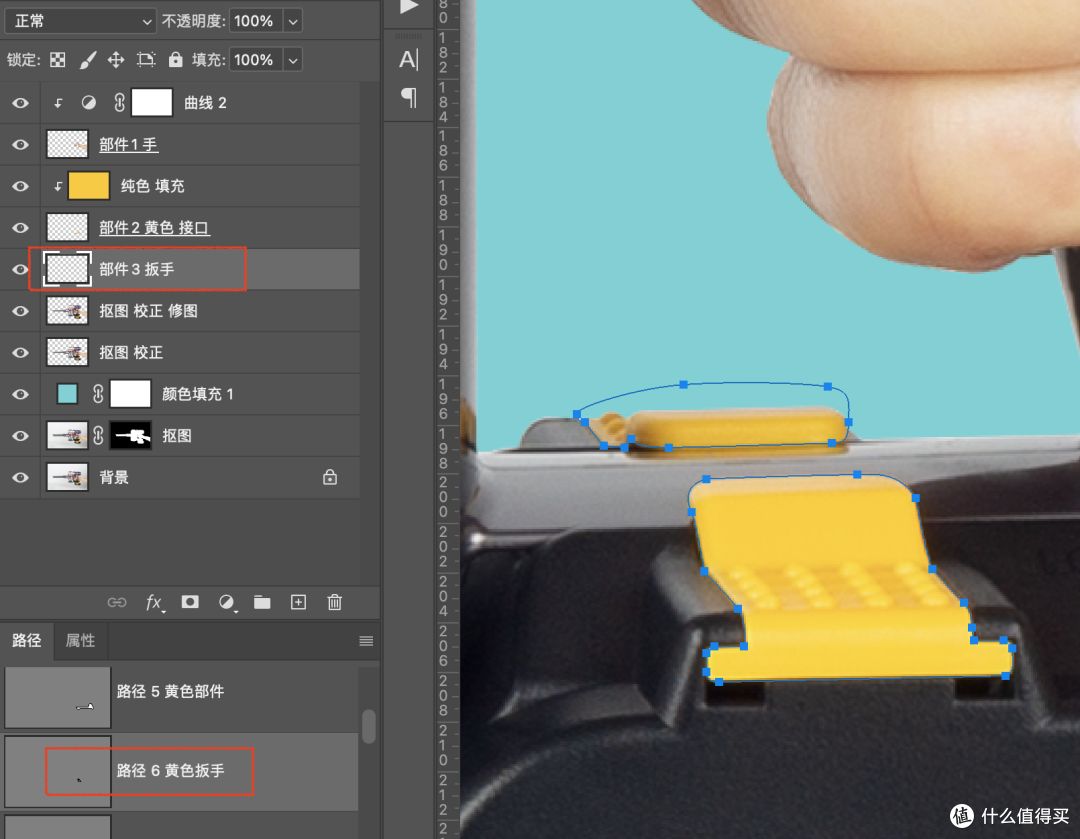Add a layer mask with the mask icon
The width and height of the screenshot is (1080, 839).
pyautogui.click(x=190, y=602)
